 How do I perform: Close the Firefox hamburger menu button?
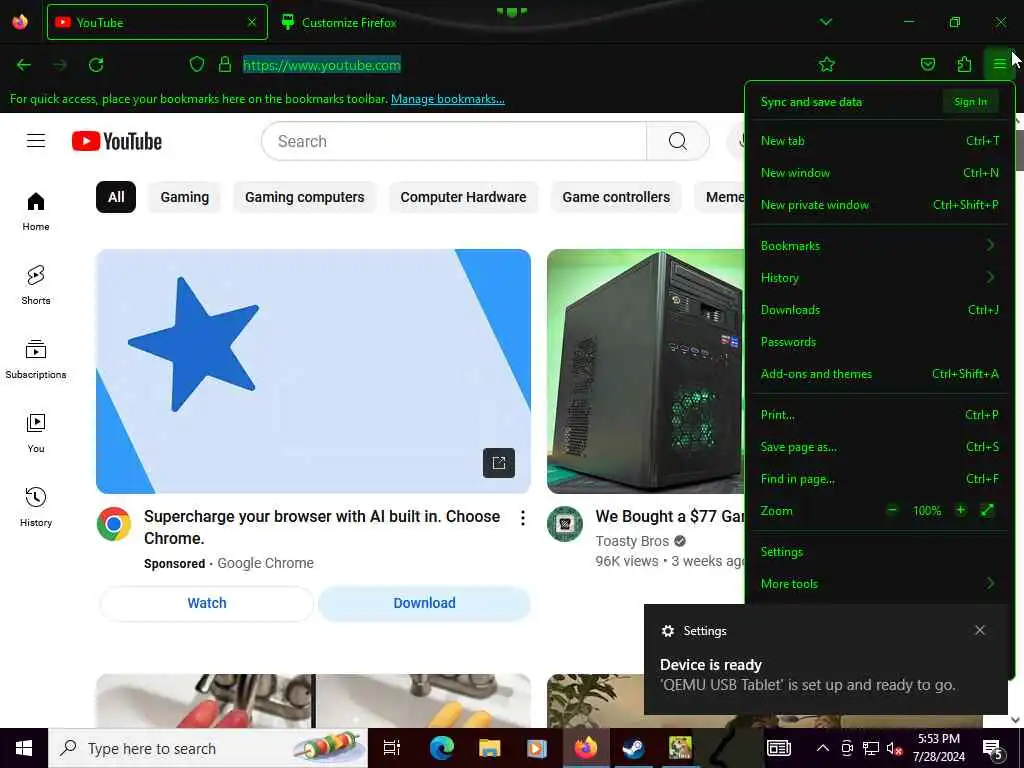point(999,64)
